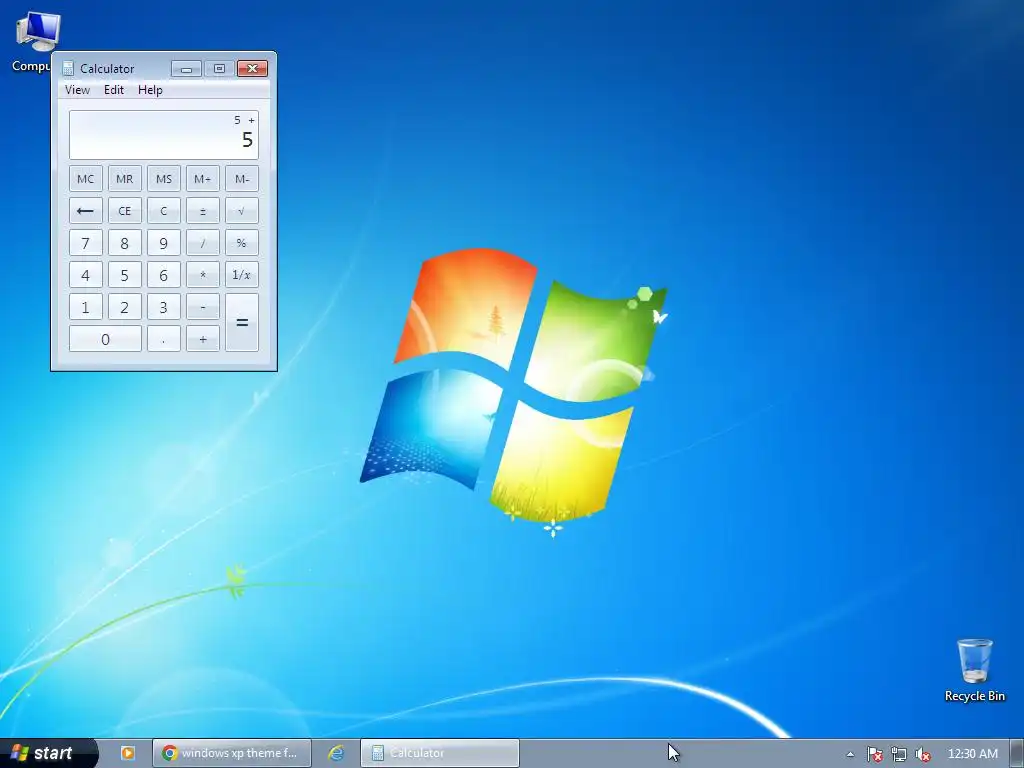The width and height of the screenshot is (1024, 768).
Task: Click digit 6 on the calculator
Action: [x=164, y=275]
